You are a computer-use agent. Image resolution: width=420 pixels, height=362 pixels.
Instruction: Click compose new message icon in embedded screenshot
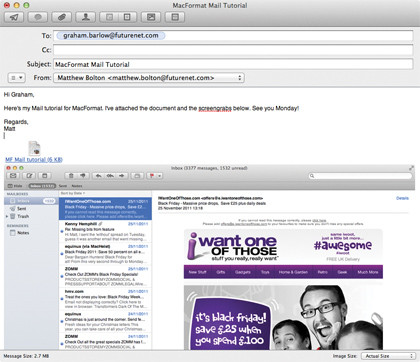pos(29,176)
